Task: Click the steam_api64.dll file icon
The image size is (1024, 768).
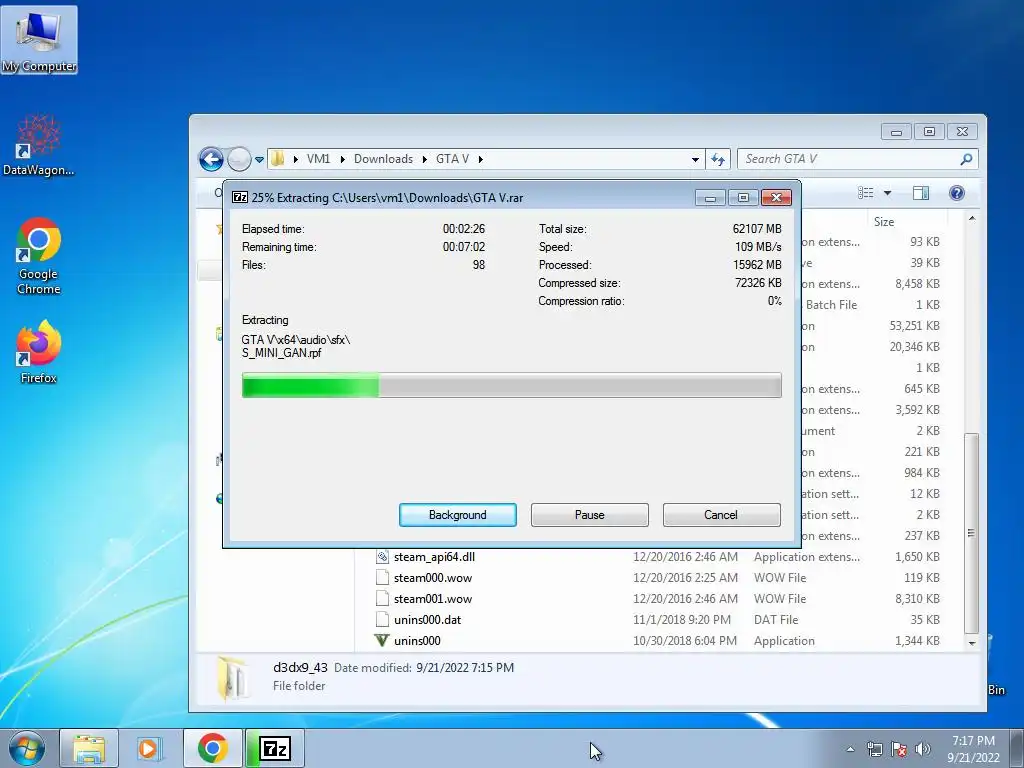Action: (382, 557)
